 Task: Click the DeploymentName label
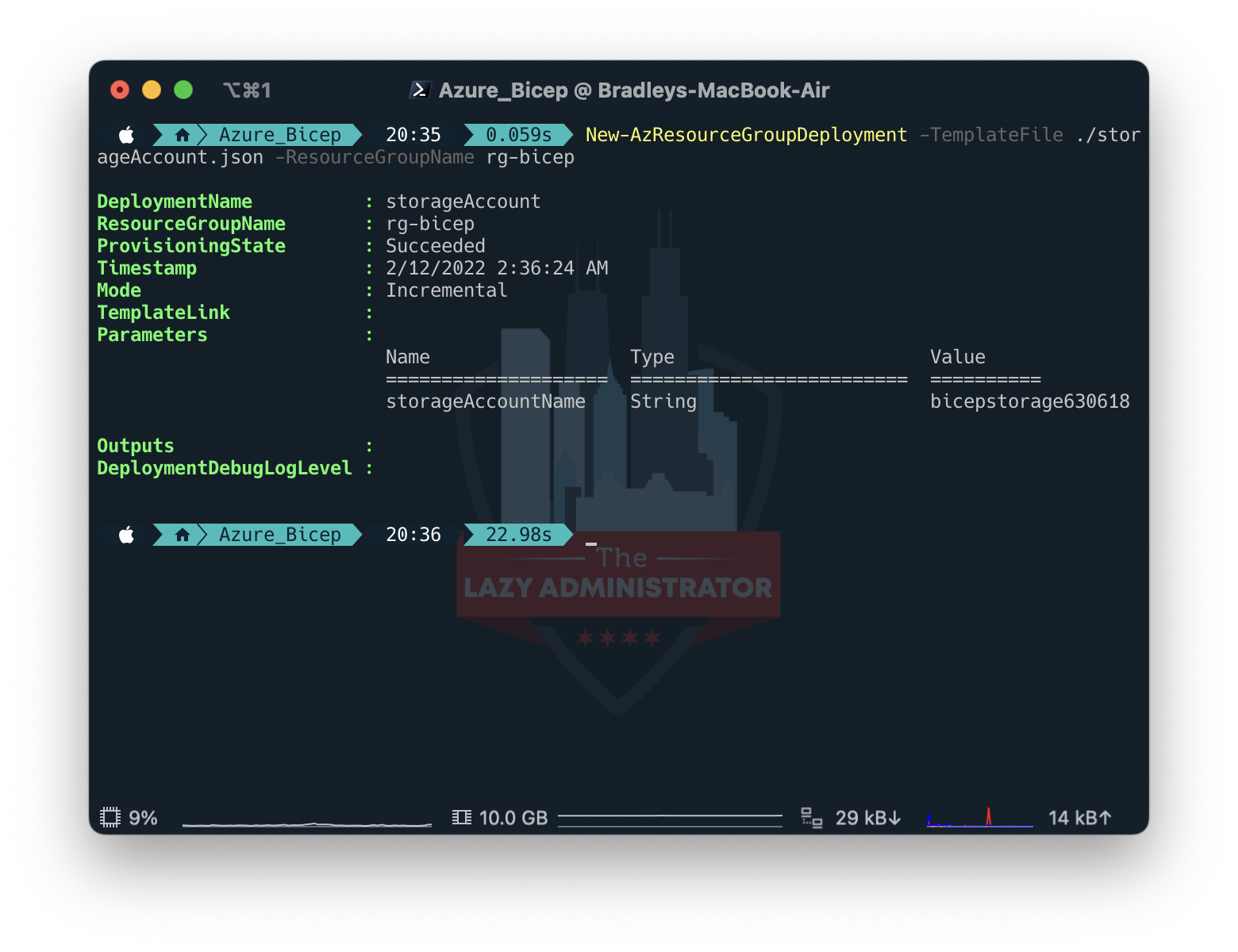click(175, 202)
